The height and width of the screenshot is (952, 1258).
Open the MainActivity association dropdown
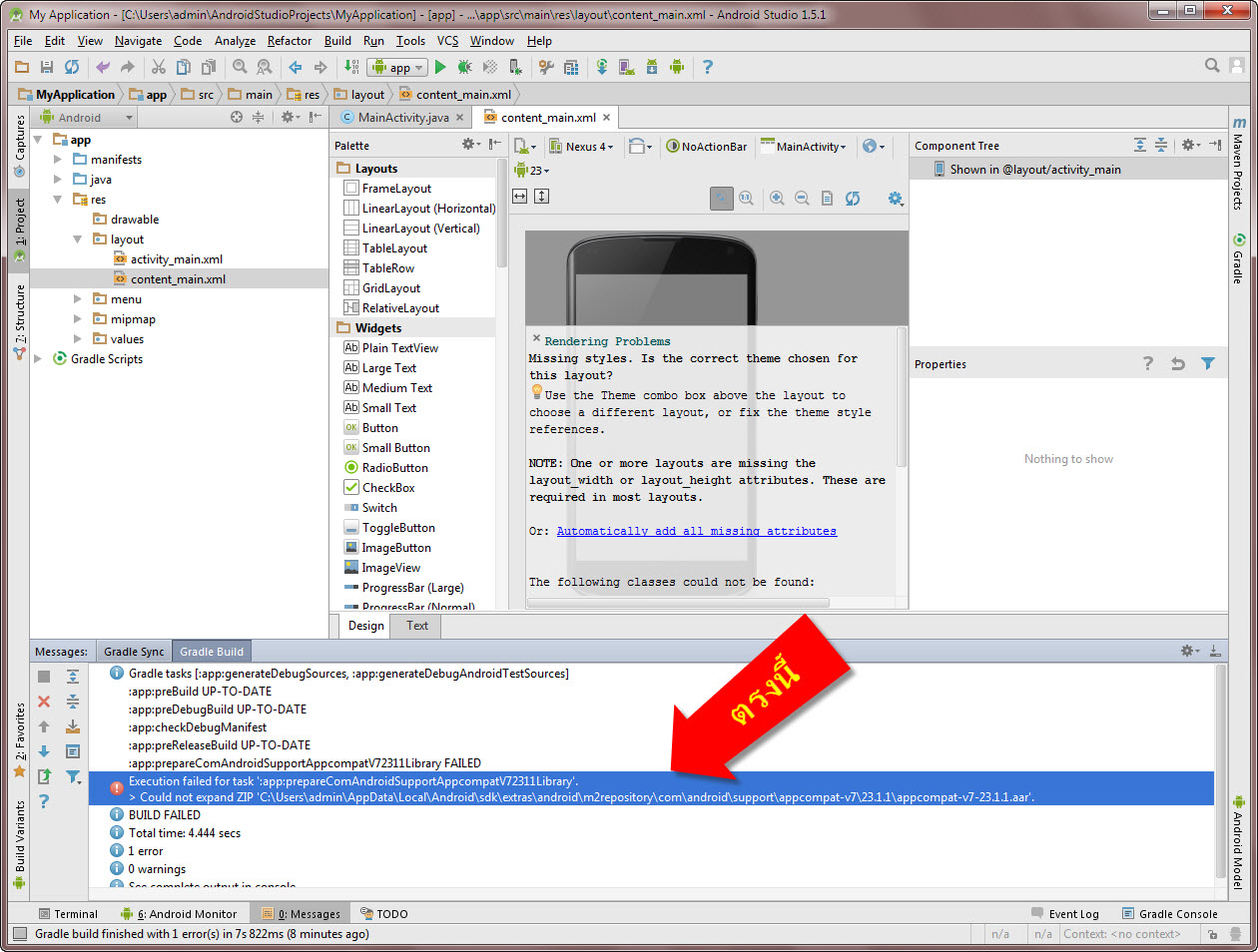tap(804, 147)
